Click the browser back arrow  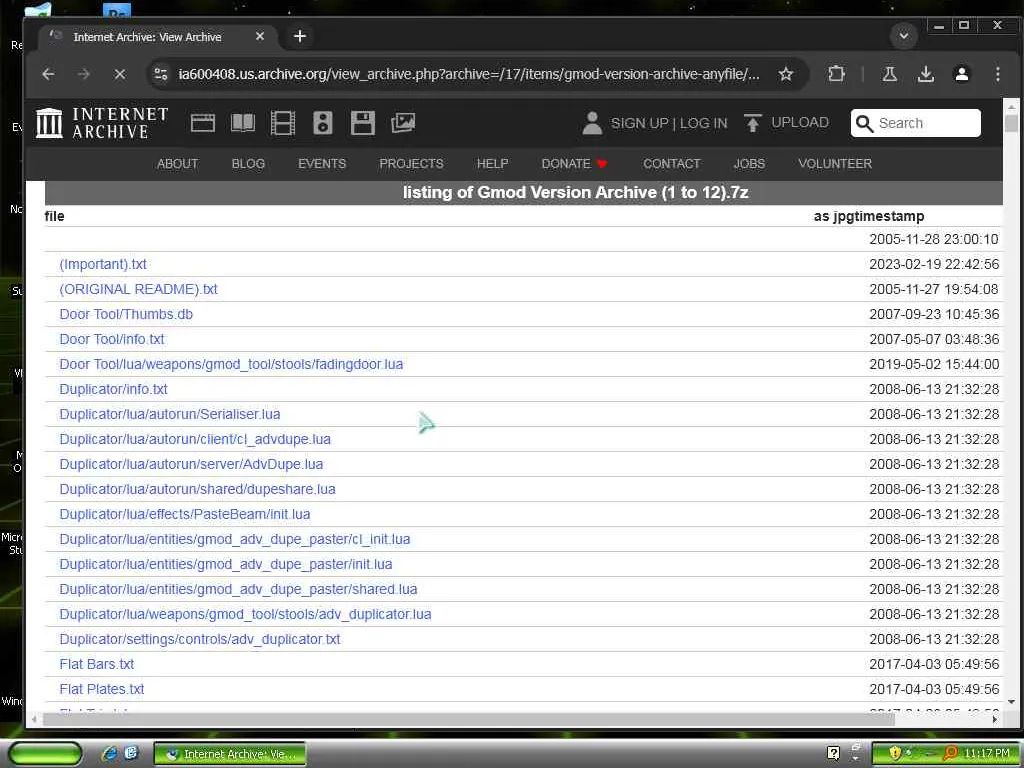point(48,74)
